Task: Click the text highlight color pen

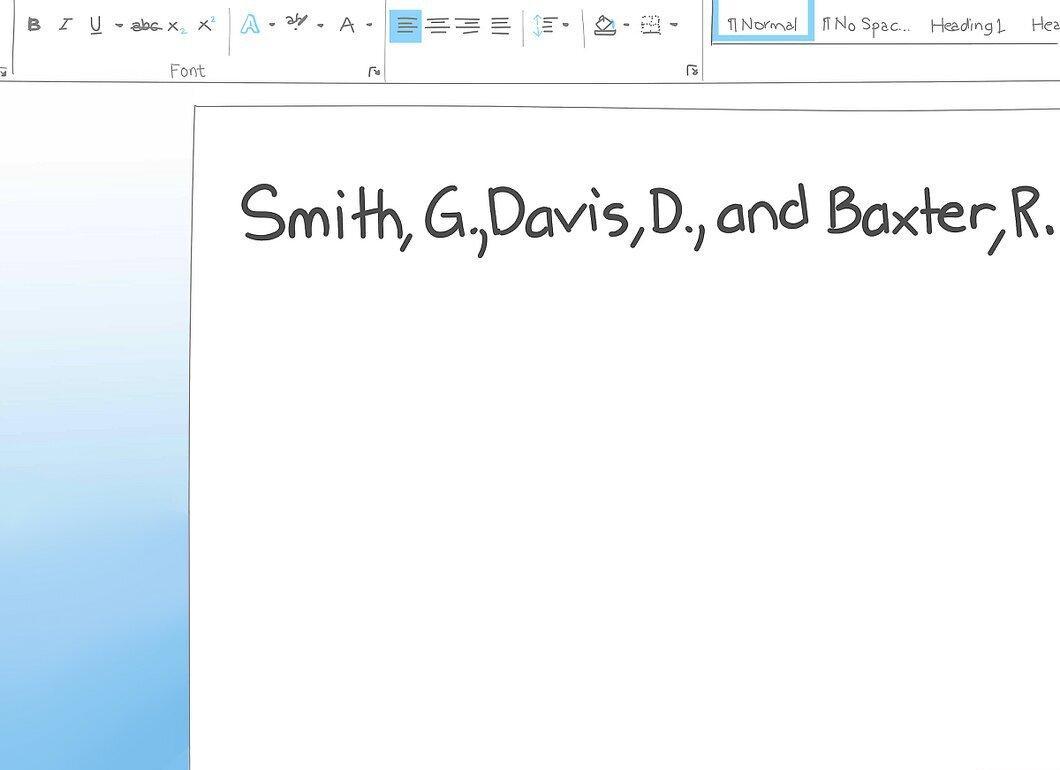Action: click(297, 23)
